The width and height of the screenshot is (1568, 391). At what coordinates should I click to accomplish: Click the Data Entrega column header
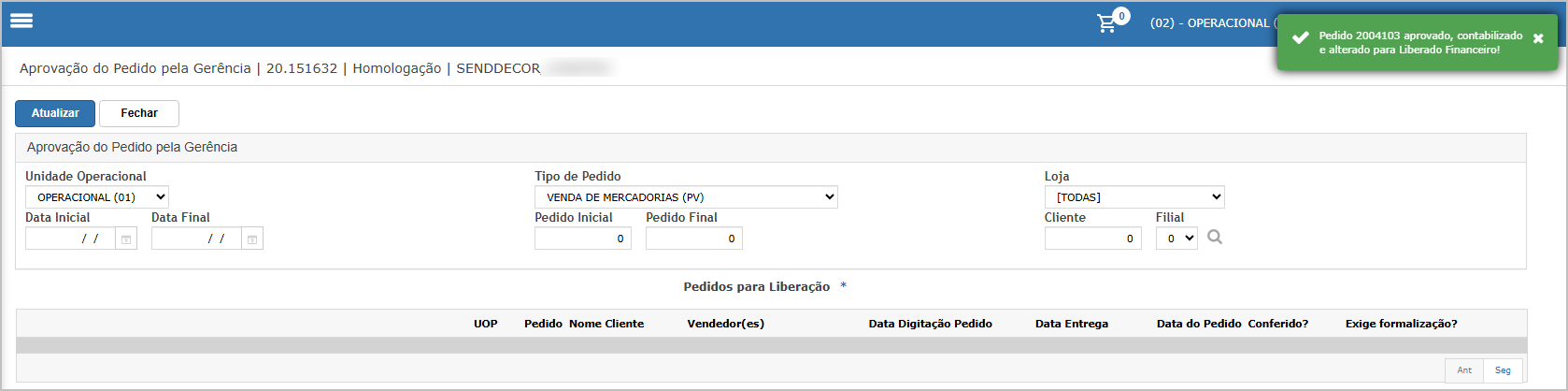(1072, 324)
